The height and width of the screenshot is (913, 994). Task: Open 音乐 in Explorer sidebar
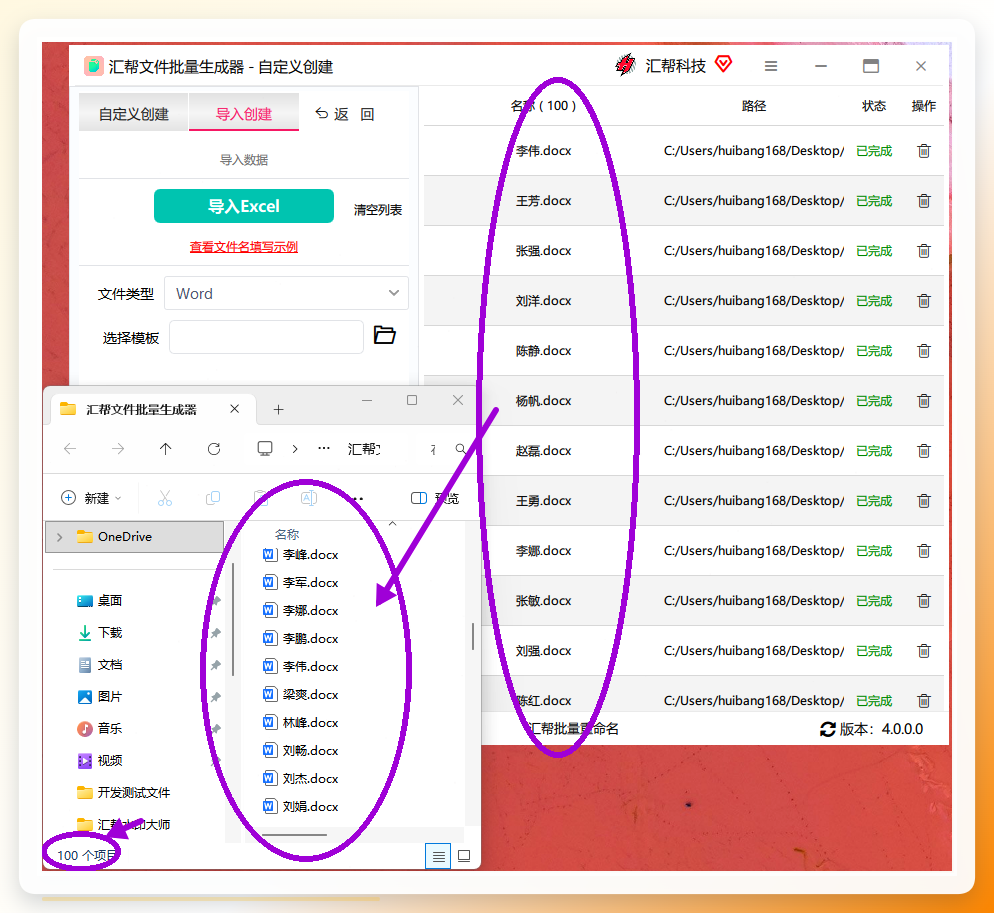109,728
